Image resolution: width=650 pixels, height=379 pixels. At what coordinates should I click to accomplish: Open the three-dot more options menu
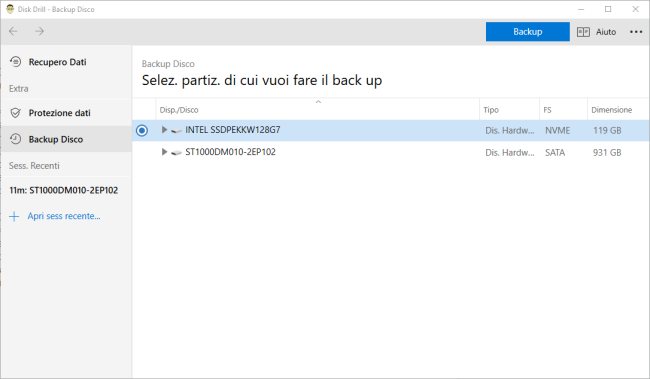tap(636, 32)
